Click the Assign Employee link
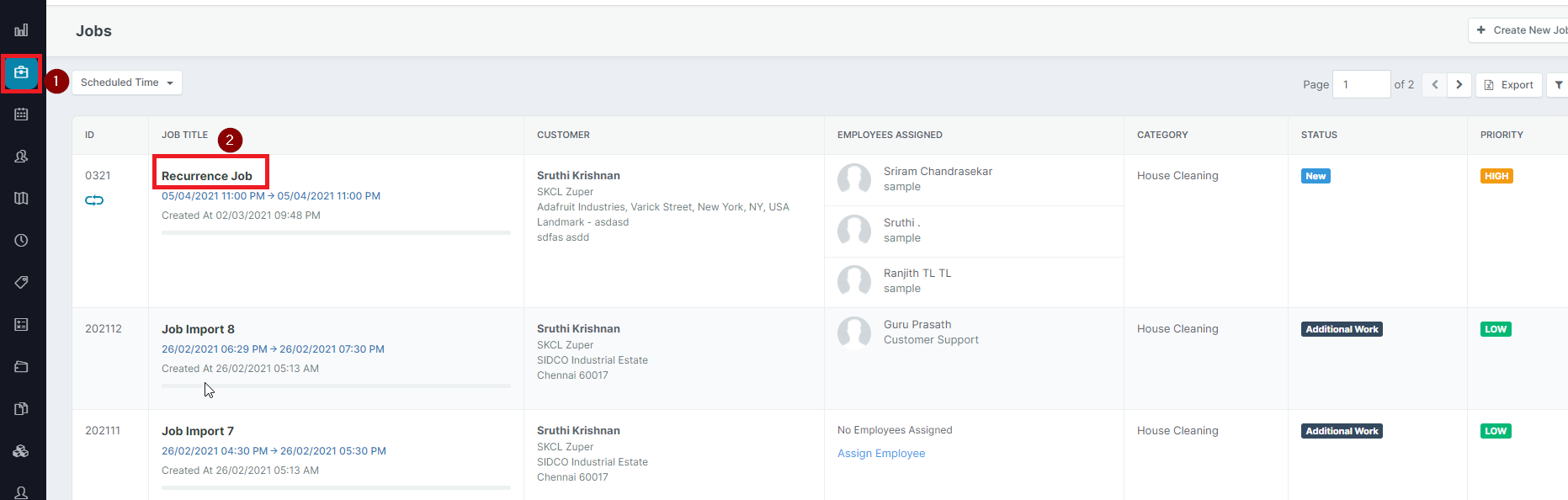The height and width of the screenshot is (500, 1568). (881, 454)
